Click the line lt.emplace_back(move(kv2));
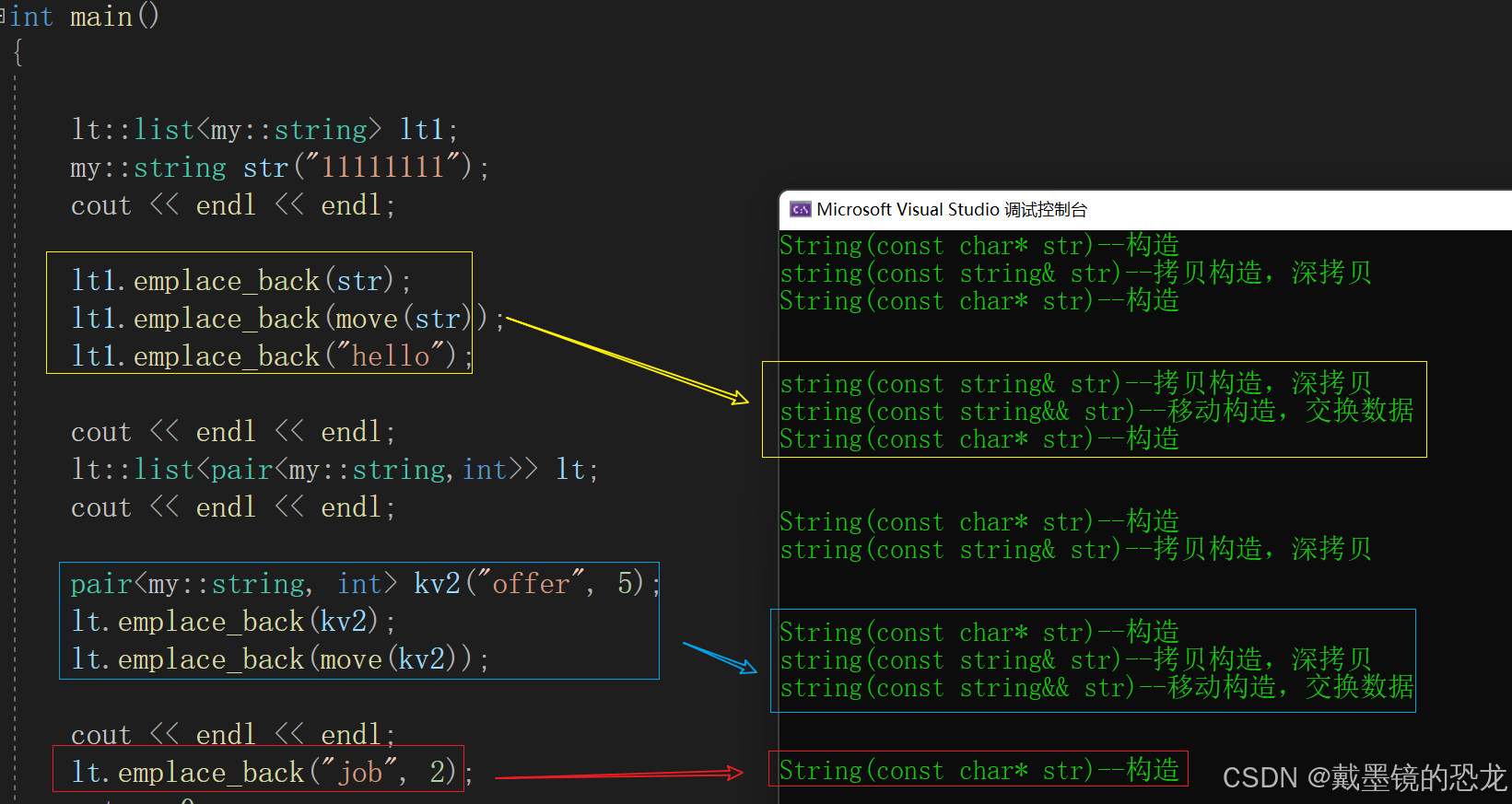The width and height of the screenshot is (1512, 804). 280,659
